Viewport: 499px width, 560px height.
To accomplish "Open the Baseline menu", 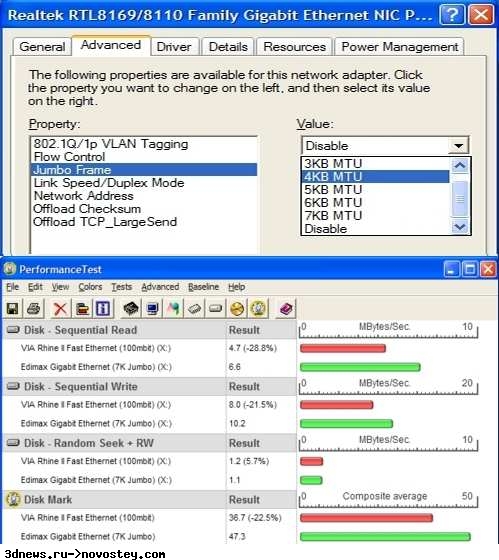I will [203, 287].
